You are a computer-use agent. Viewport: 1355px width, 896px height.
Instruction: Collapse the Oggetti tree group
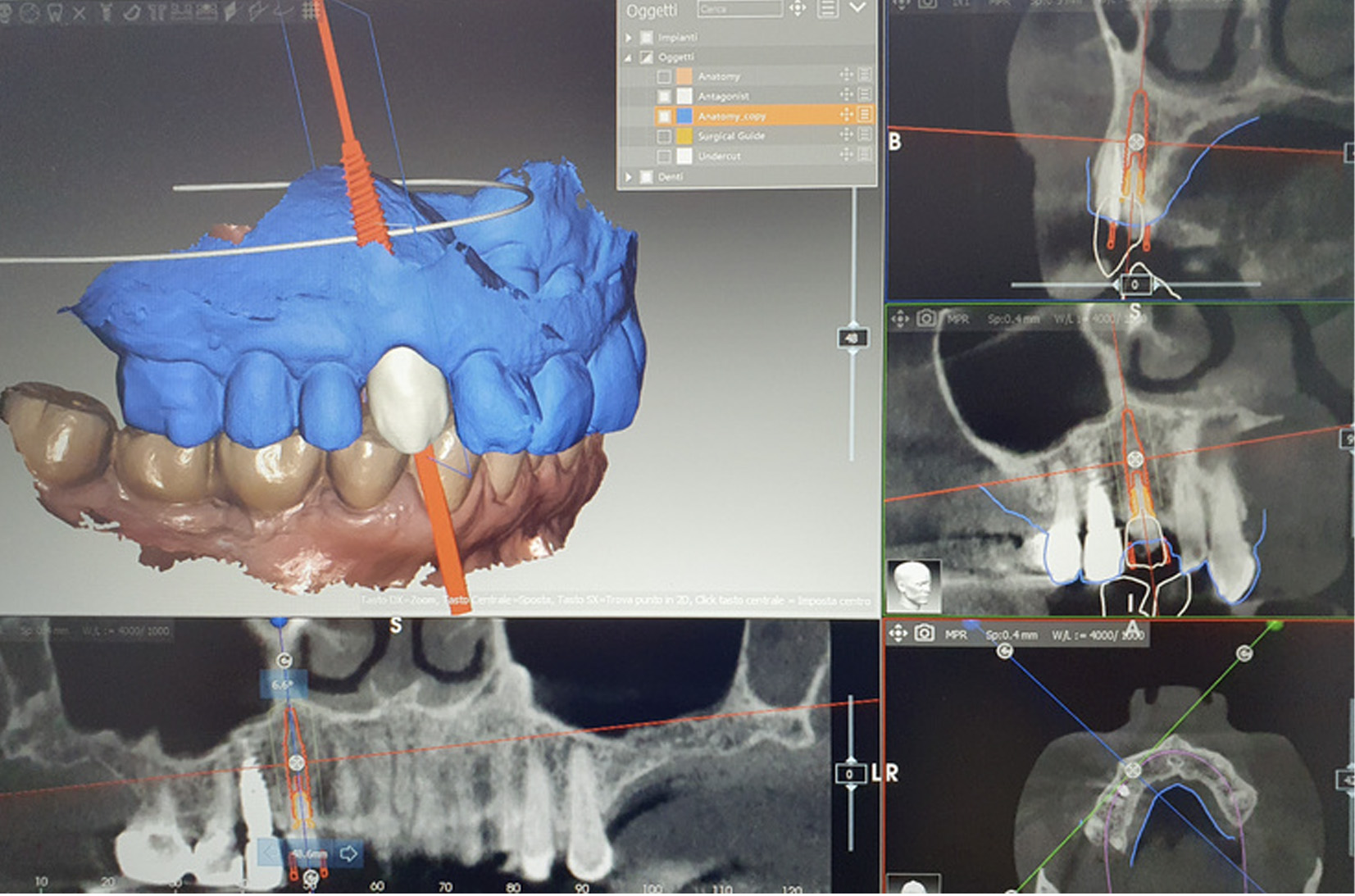click(x=629, y=57)
